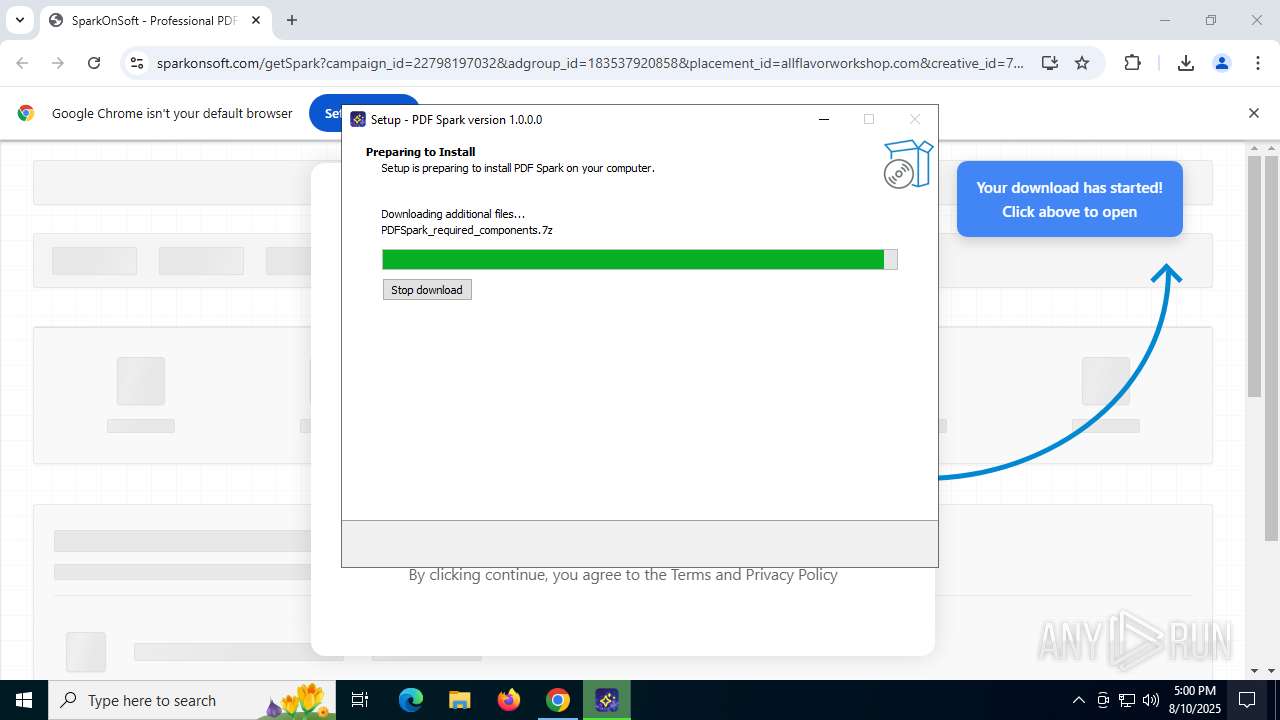Screen dimensions: 1280x720
Task: Minimize the PDF Spark Setup window
Action: 824,119
